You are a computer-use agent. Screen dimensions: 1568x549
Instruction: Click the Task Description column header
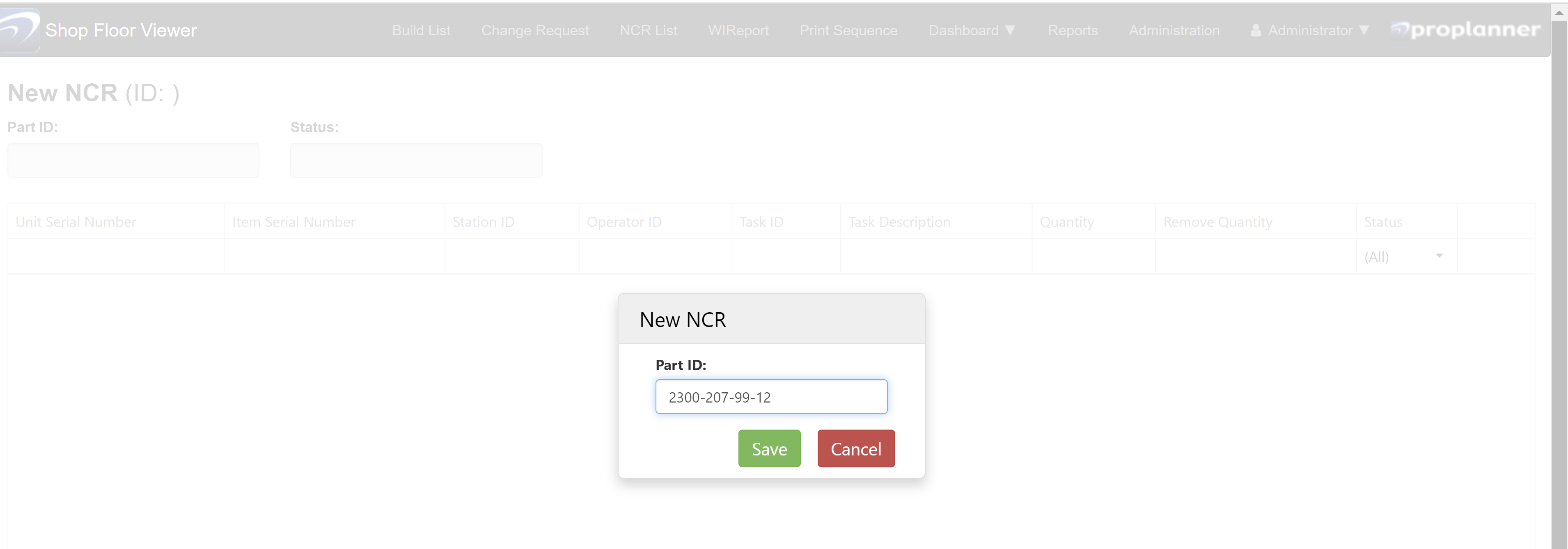(899, 222)
